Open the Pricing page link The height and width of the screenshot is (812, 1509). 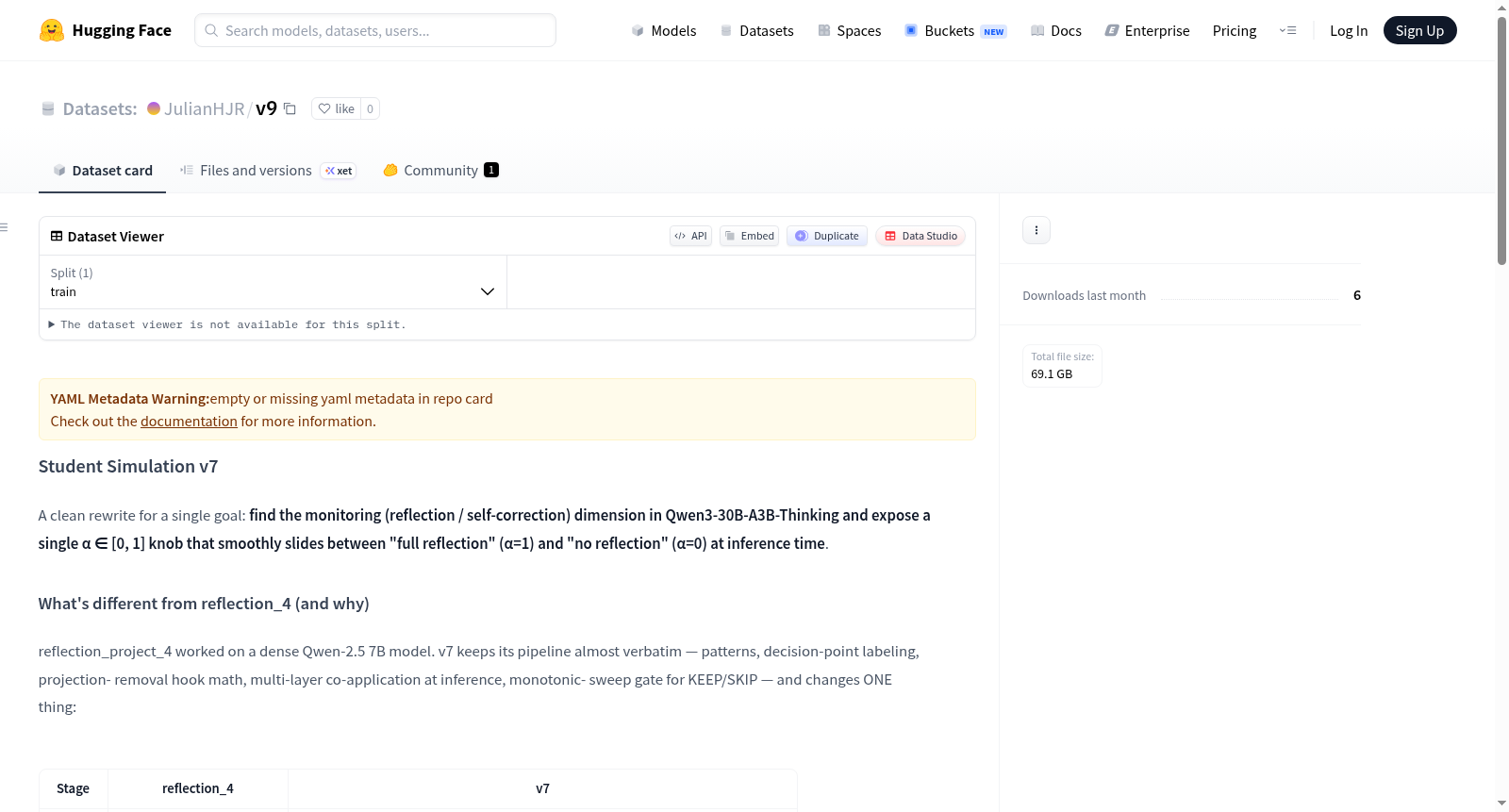coord(1235,30)
